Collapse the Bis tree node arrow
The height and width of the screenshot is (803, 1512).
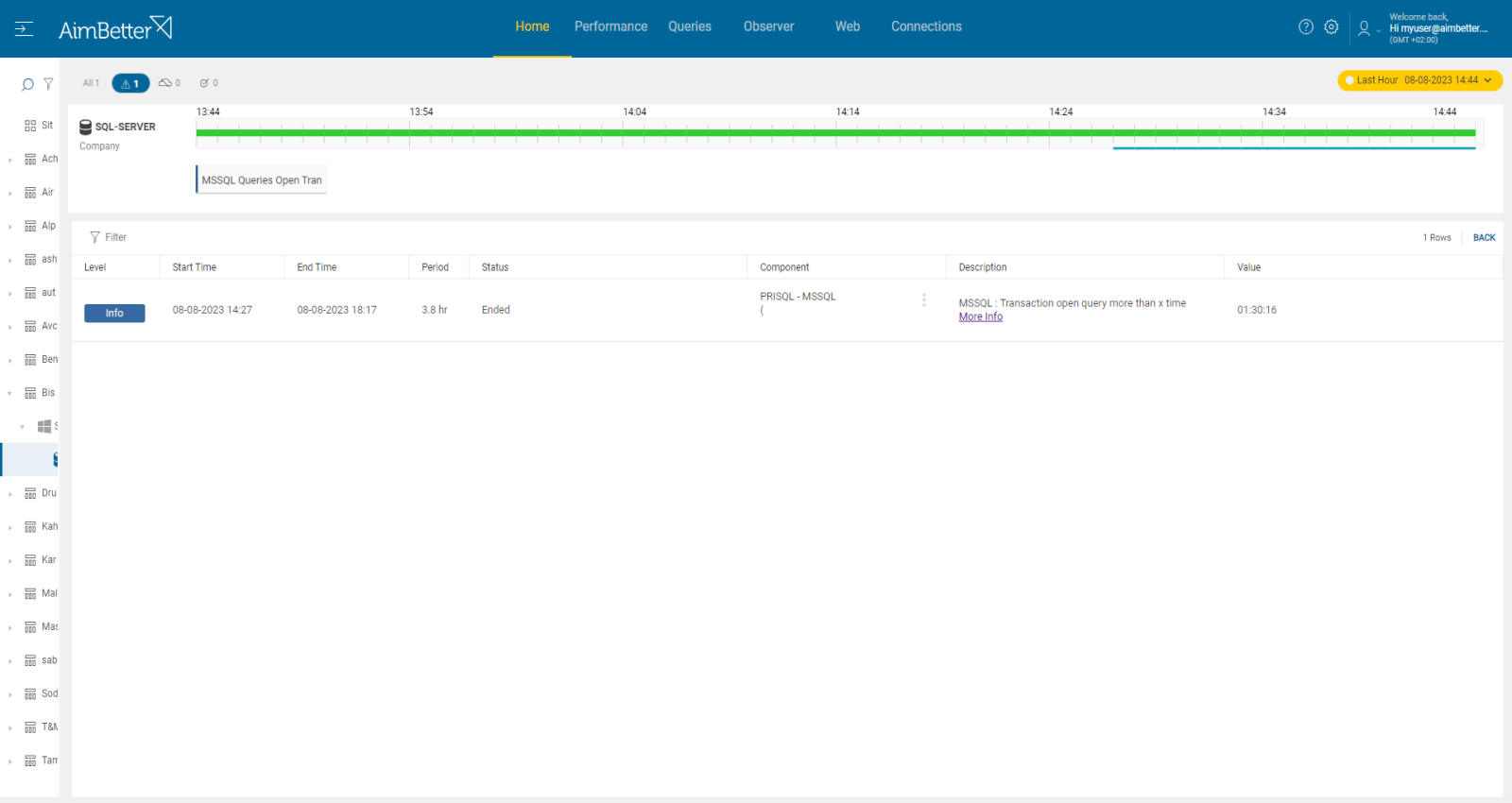[10, 393]
